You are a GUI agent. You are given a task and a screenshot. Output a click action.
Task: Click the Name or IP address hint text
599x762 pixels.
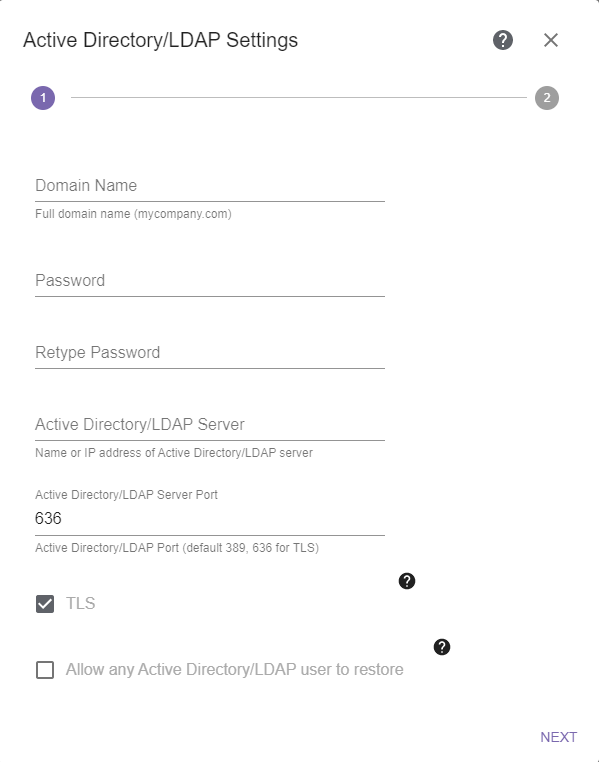[174, 452]
